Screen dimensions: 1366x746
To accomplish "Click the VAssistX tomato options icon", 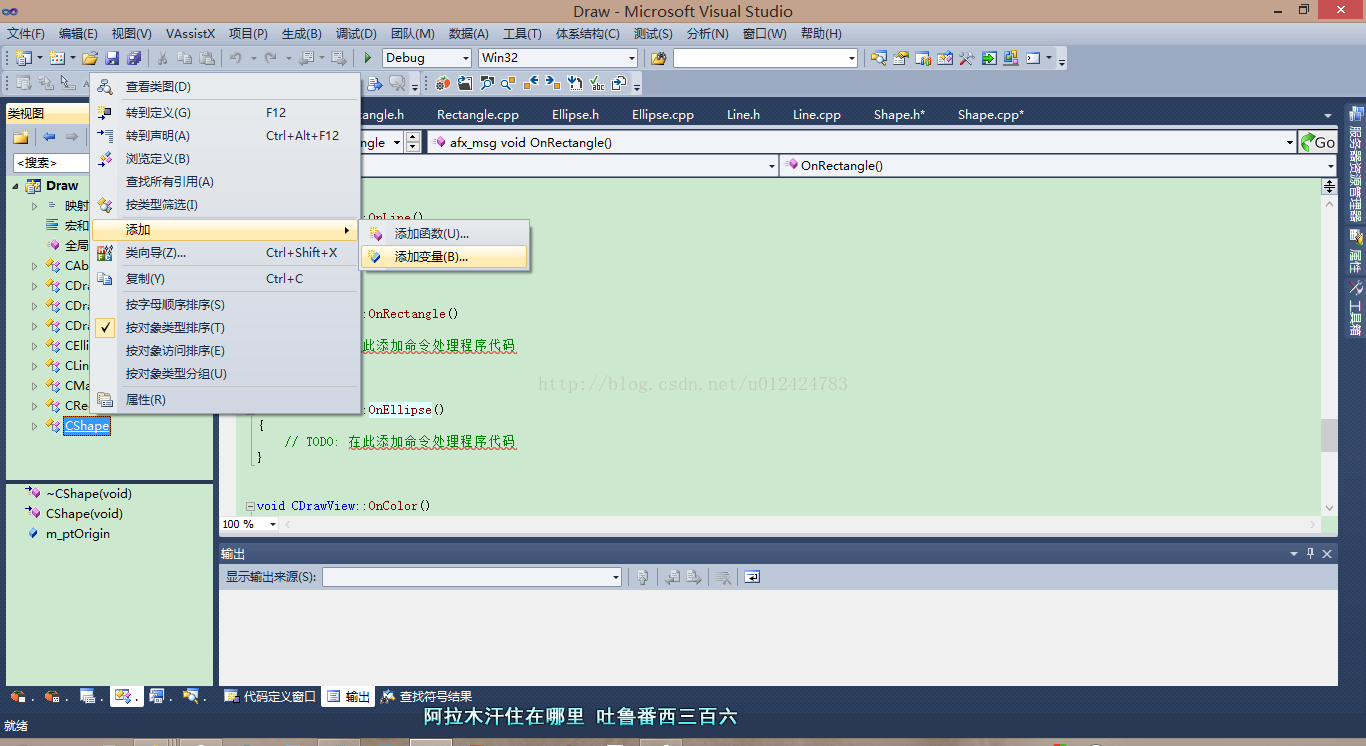I will 443,83.
